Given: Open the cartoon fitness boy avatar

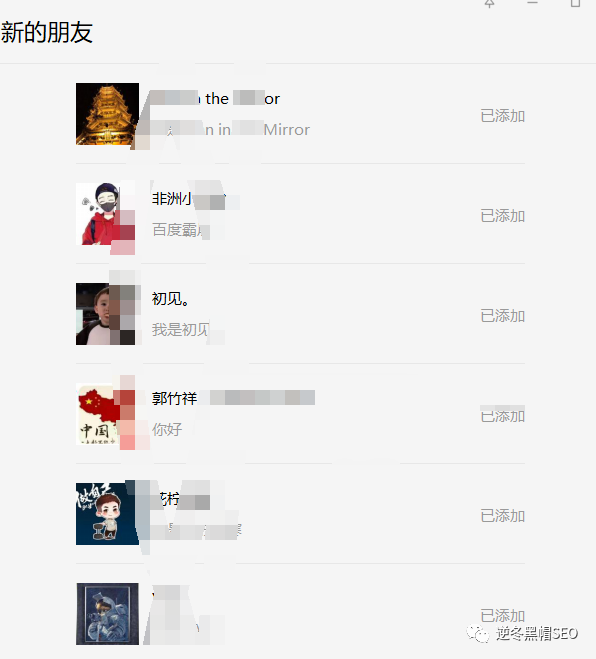Looking at the screenshot, I should click(107, 514).
